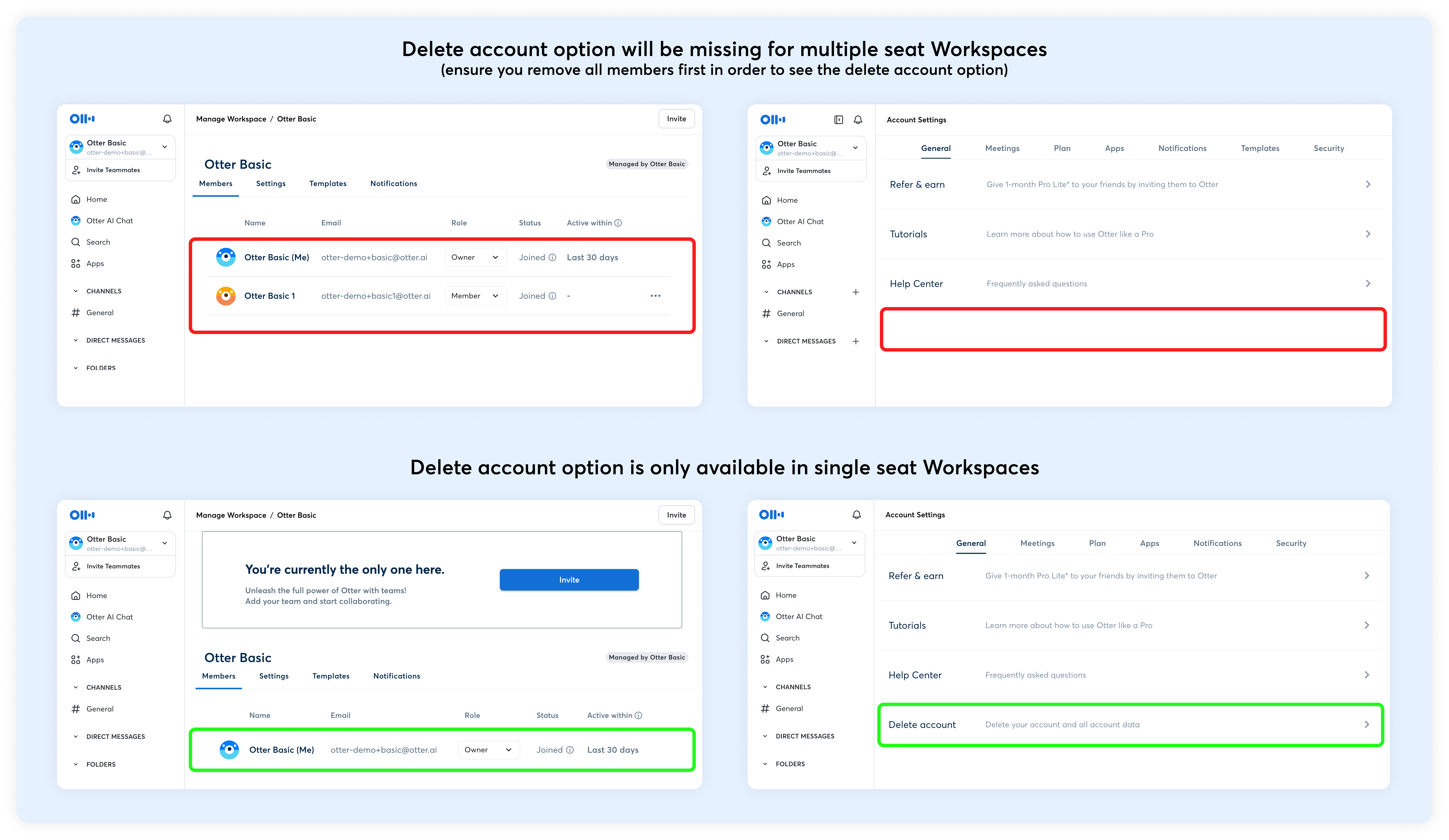
Task: Add a channel with the CHANNELS plus icon
Action: coord(856,292)
